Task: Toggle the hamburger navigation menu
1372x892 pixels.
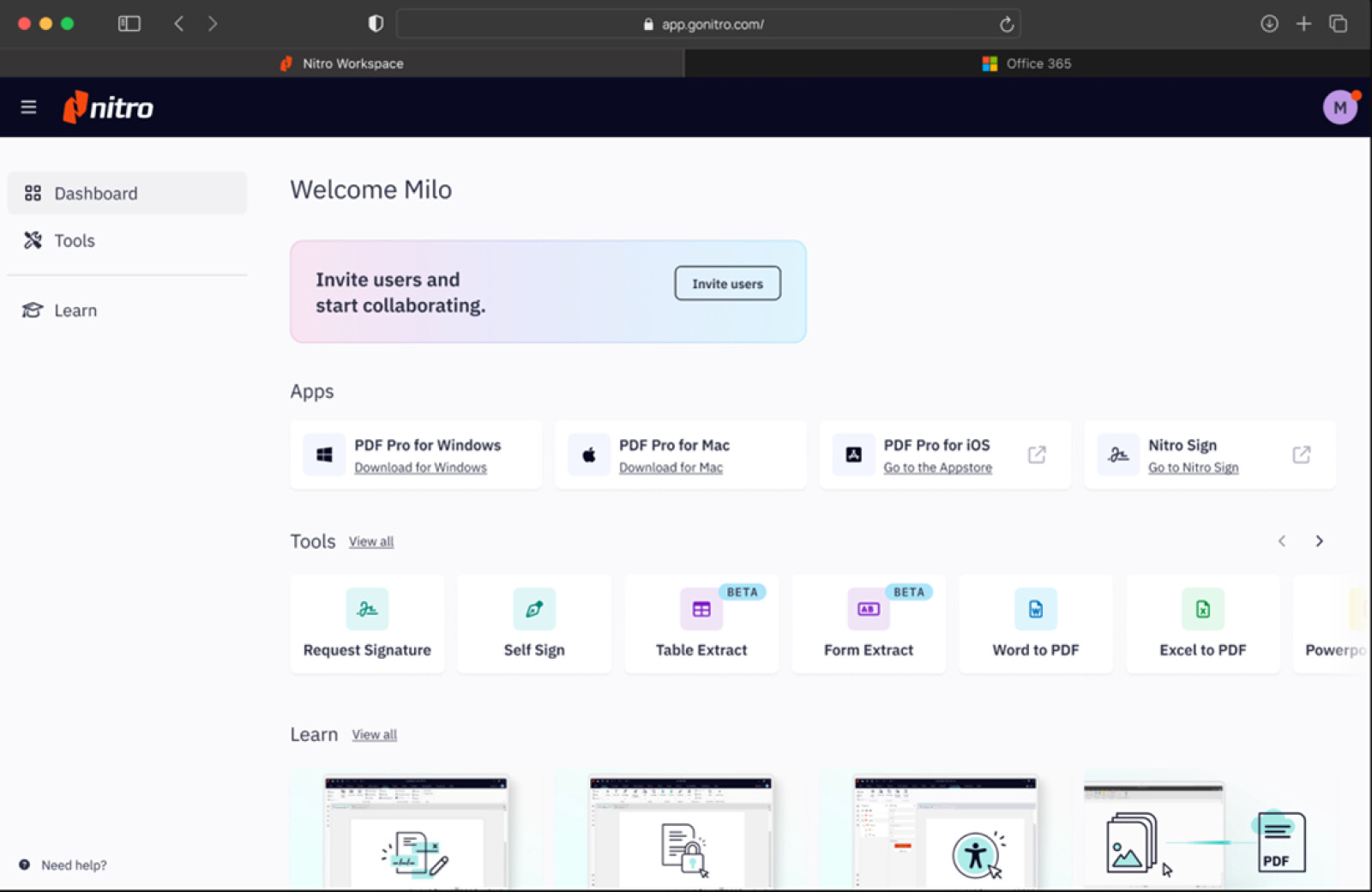Action: tap(28, 106)
